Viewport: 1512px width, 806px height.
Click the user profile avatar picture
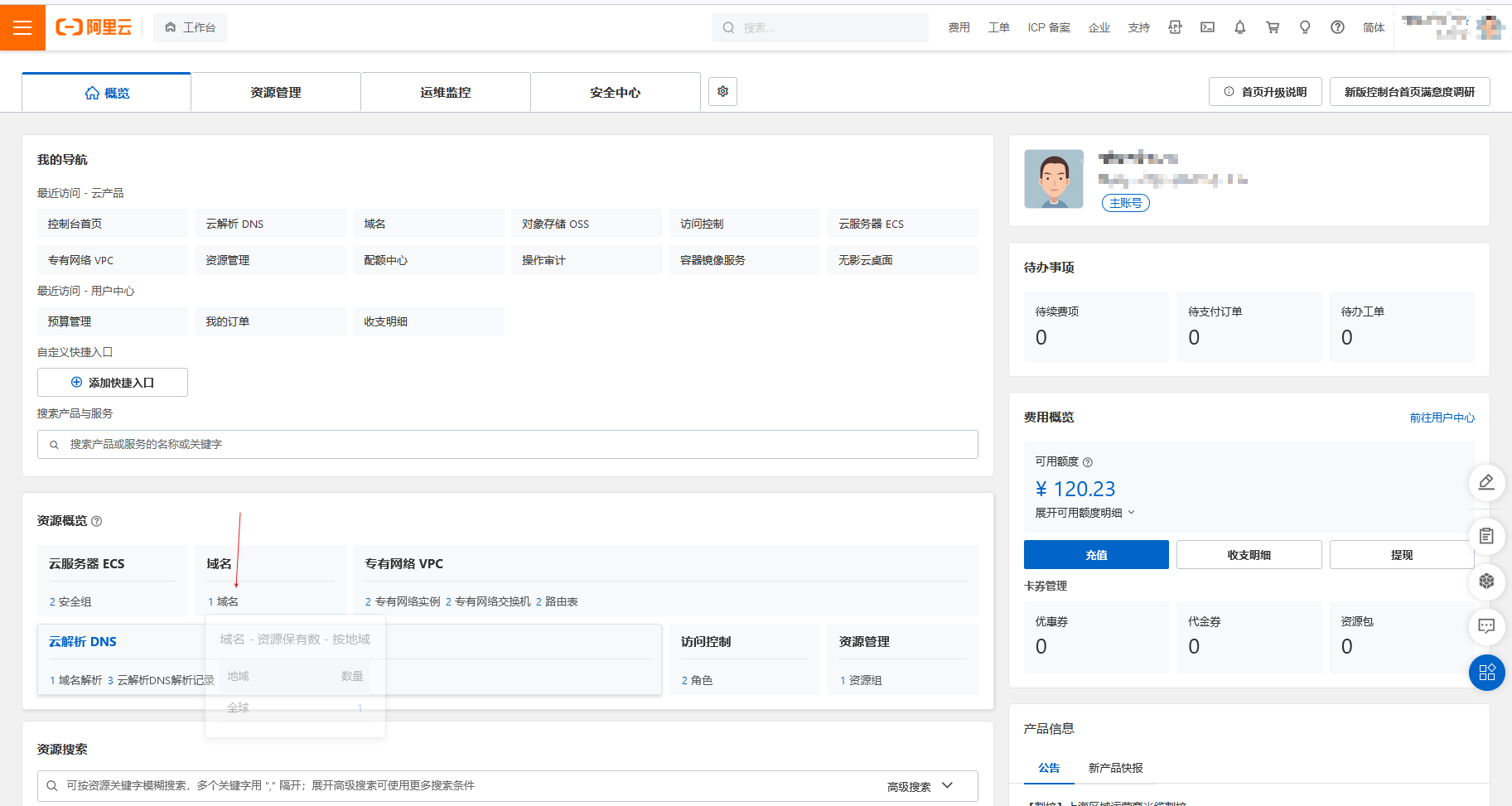(1054, 179)
